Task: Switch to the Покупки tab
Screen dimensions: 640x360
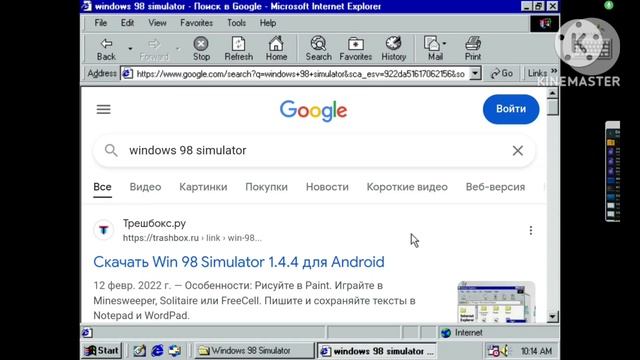Action: coord(266,187)
